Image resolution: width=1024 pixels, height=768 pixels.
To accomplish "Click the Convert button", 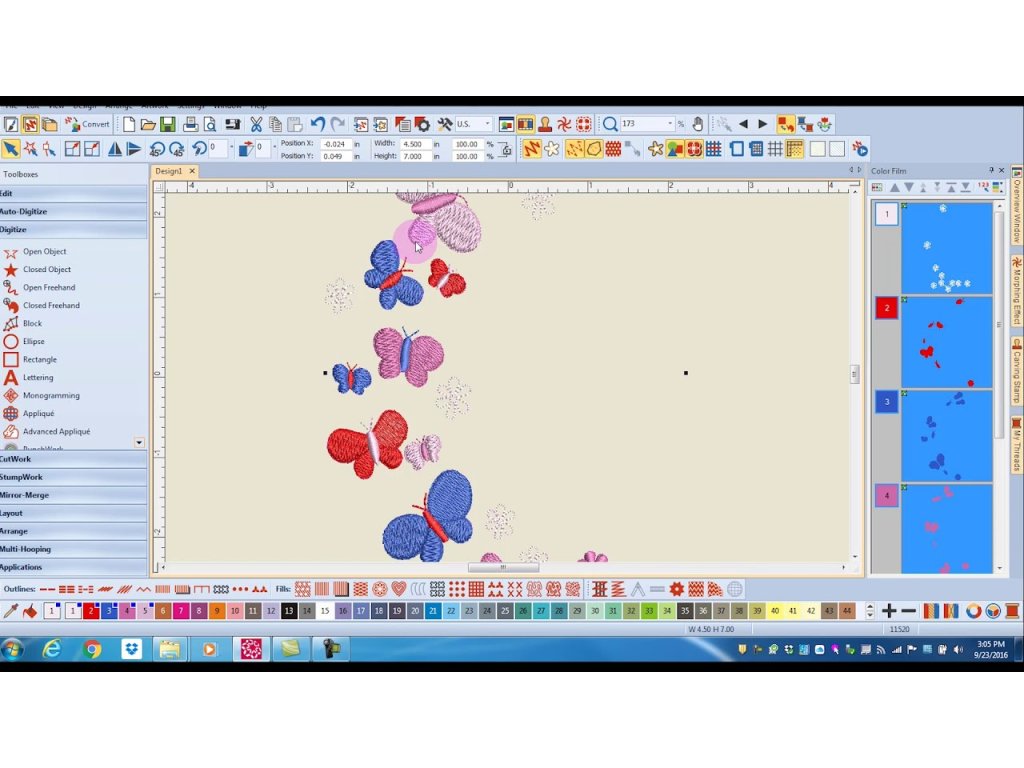I will click(88, 124).
